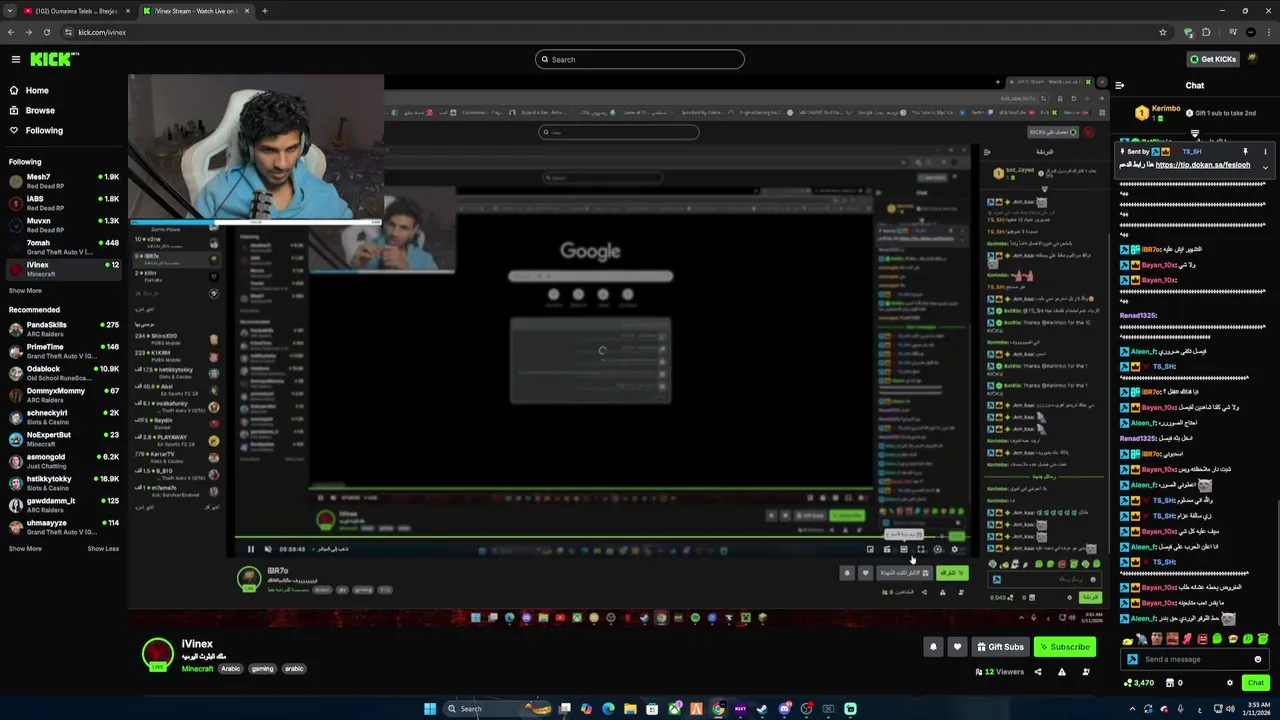Open the Minecraft category link
The height and width of the screenshot is (720, 1280).
198,668
